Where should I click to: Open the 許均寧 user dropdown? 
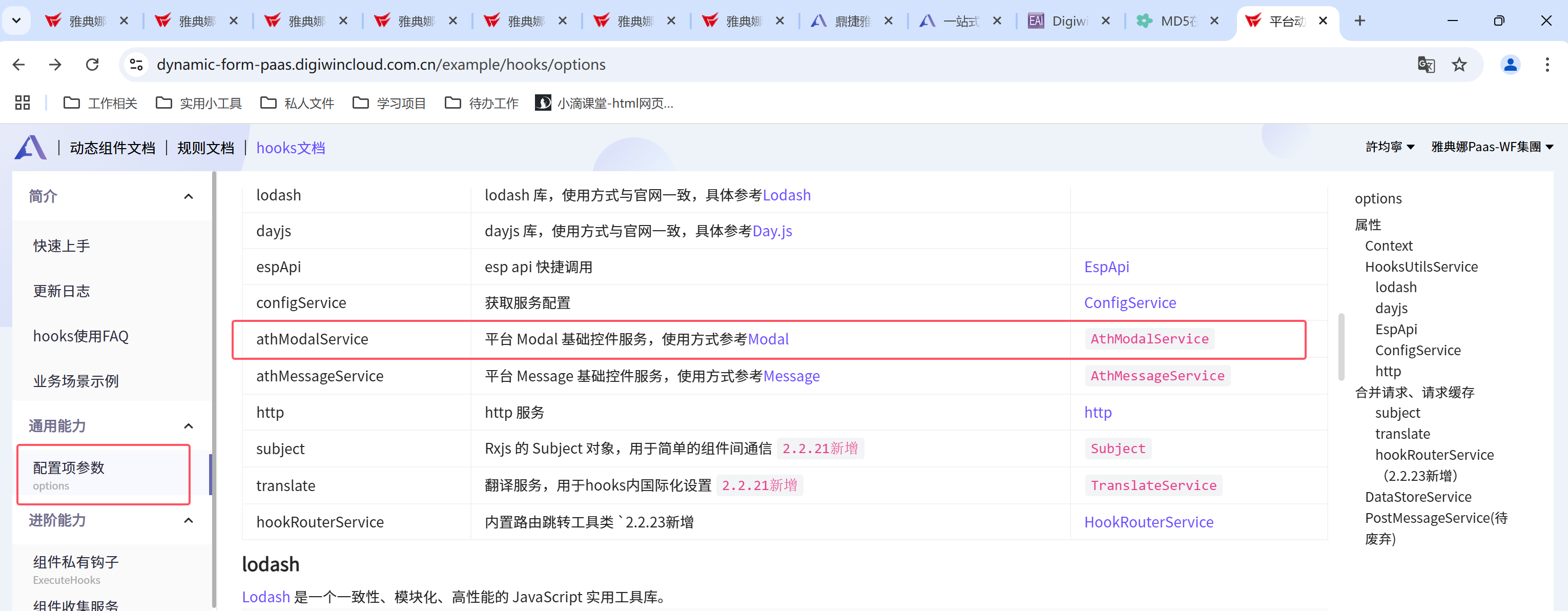coord(1390,147)
